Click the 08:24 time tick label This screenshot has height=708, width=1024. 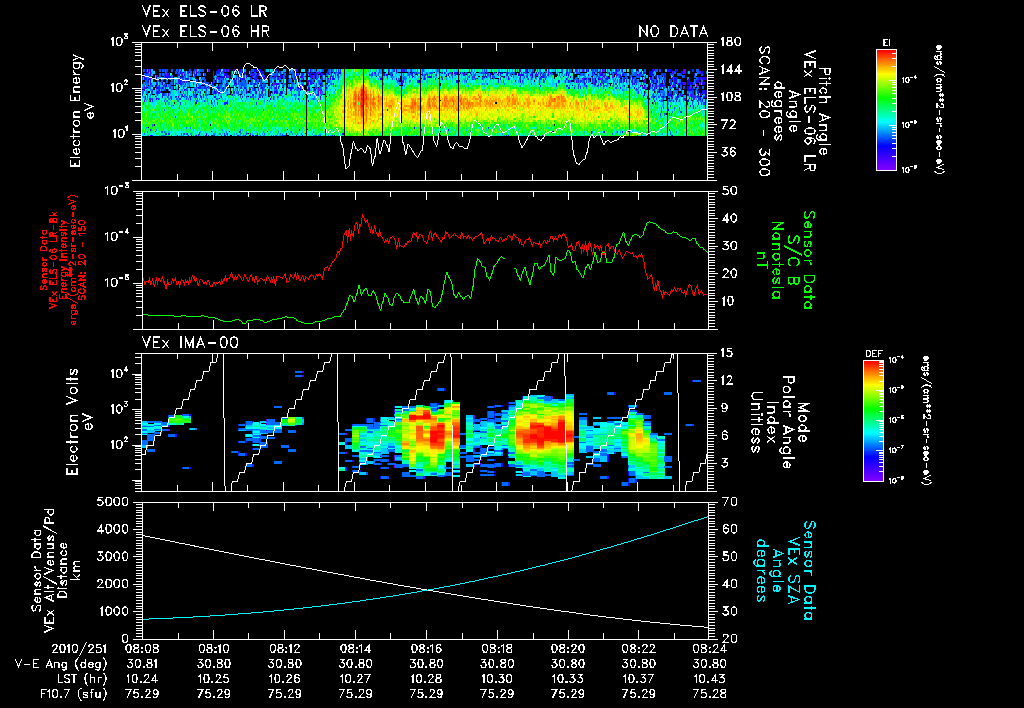tap(710, 649)
